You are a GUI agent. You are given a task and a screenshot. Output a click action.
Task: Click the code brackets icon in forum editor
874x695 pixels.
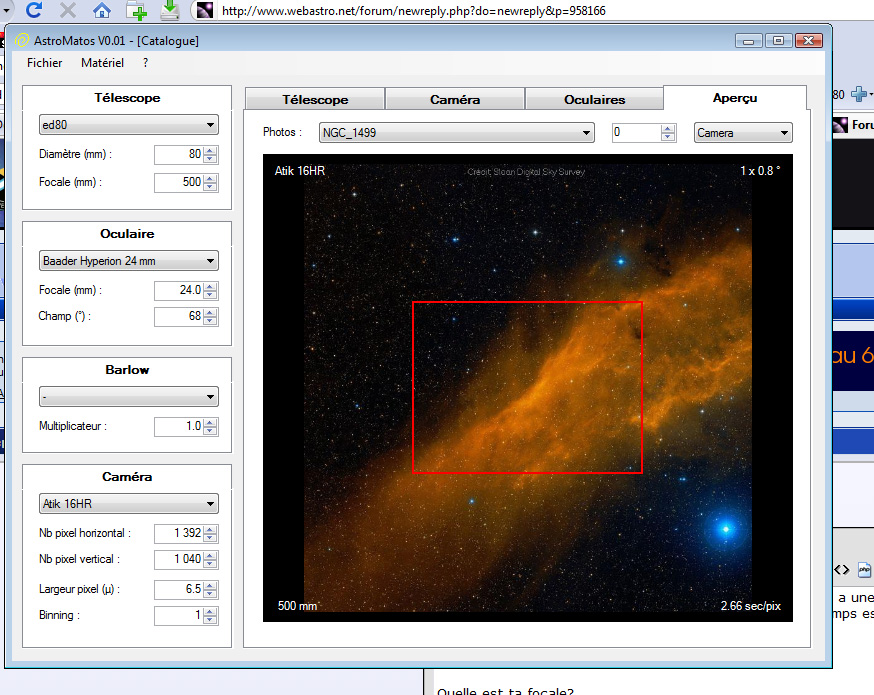point(842,570)
